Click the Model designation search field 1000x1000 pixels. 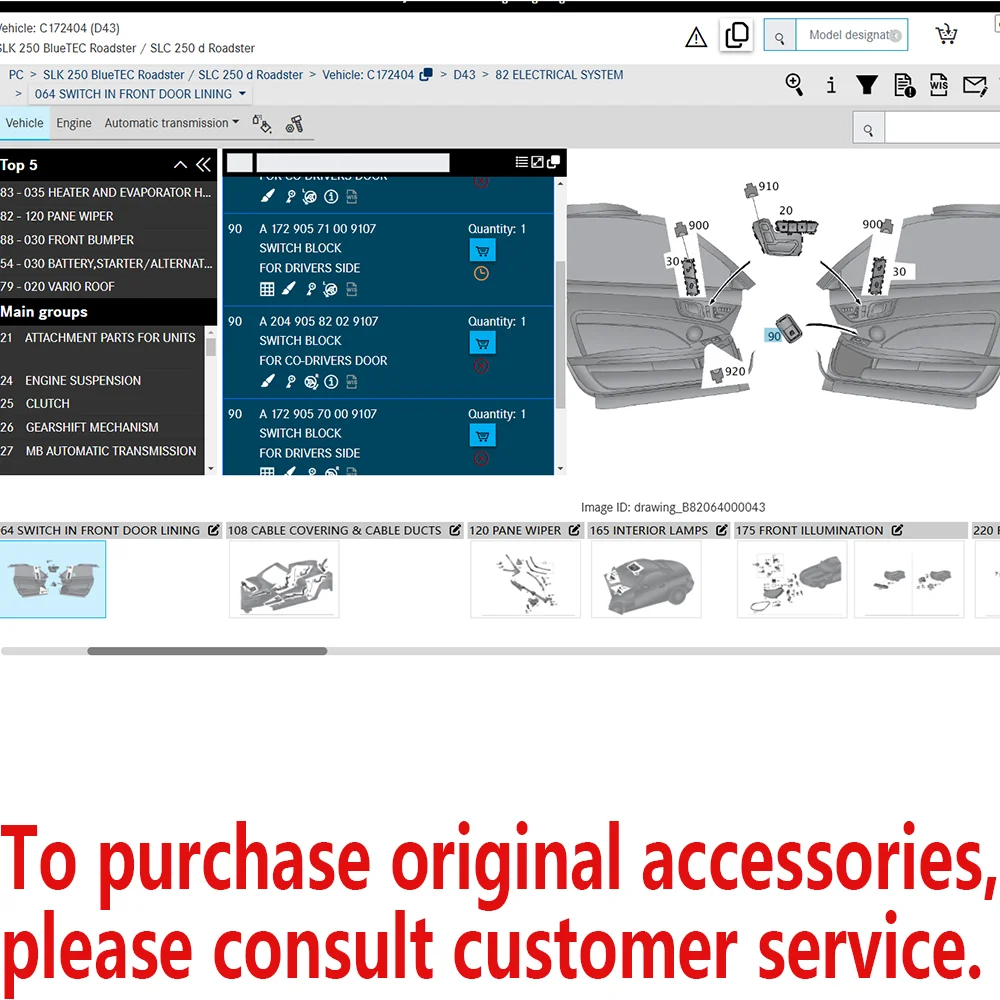point(851,35)
